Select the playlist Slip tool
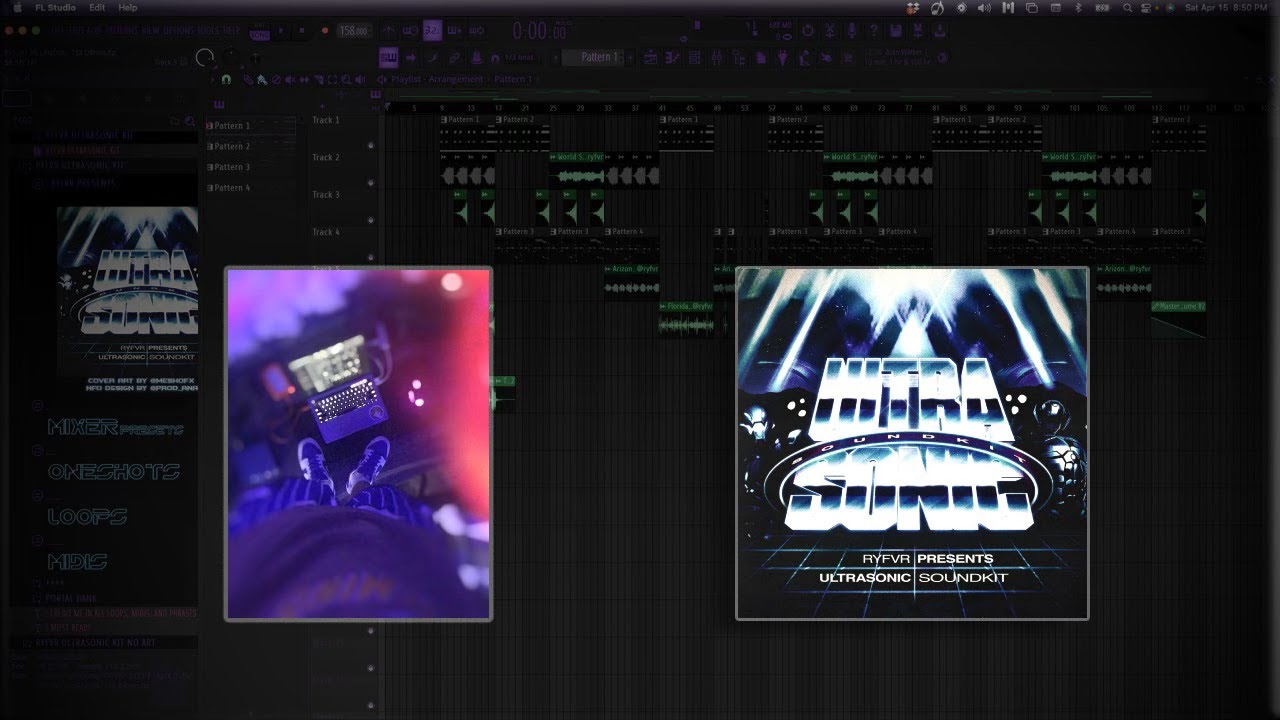This screenshot has width=1280, height=720. 304,79
